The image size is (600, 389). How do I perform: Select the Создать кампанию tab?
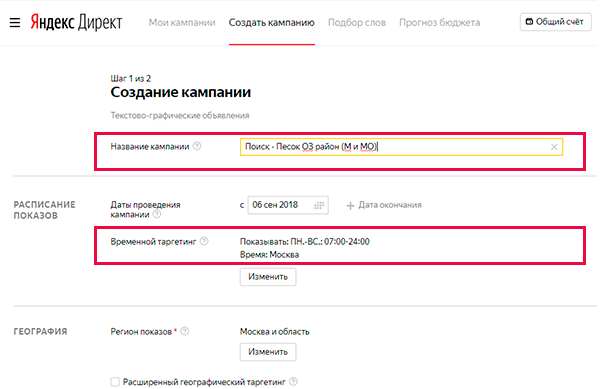click(x=272, y=23)
